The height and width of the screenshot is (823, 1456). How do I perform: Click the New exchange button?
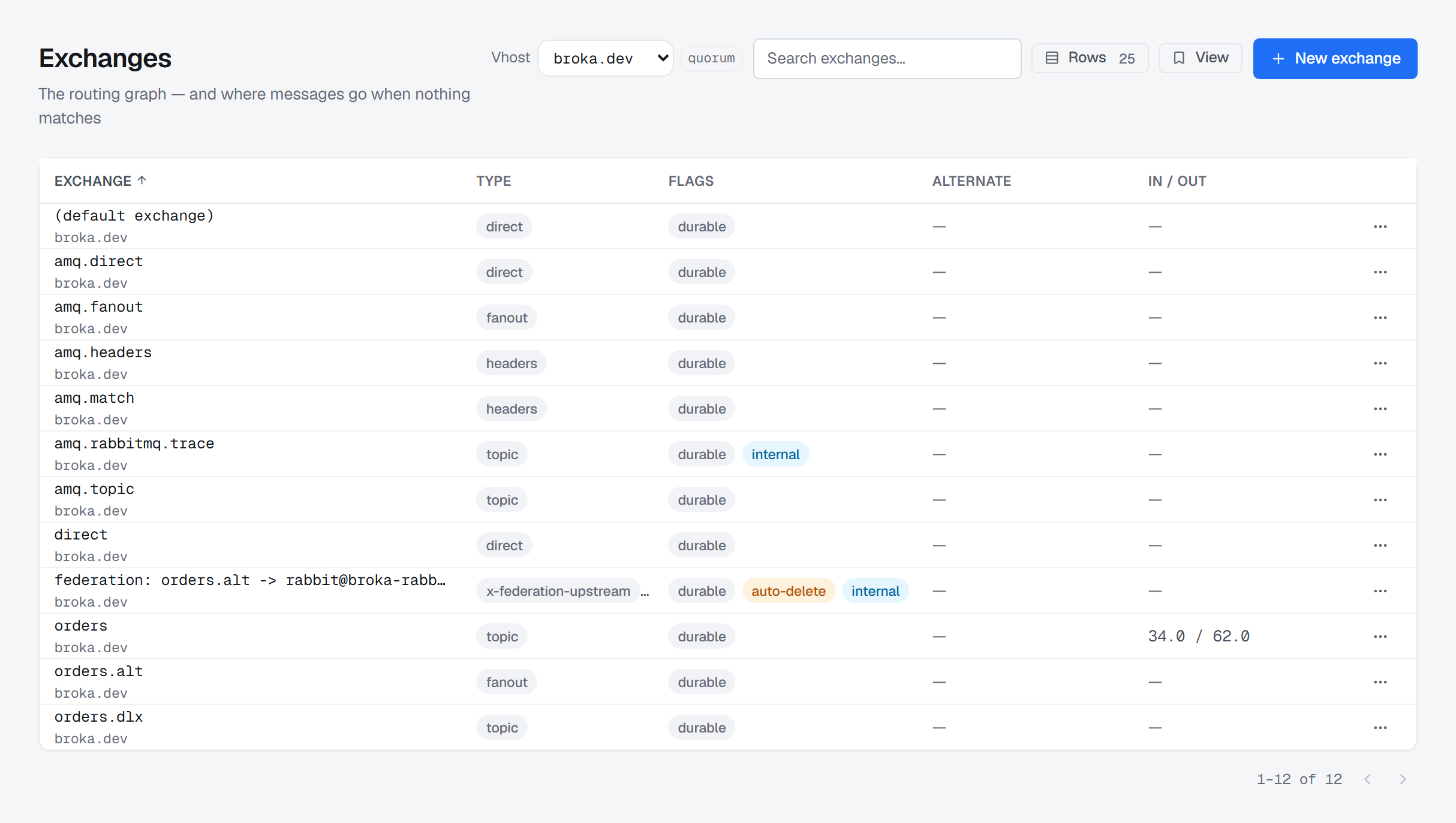[x=1335, y=59]
